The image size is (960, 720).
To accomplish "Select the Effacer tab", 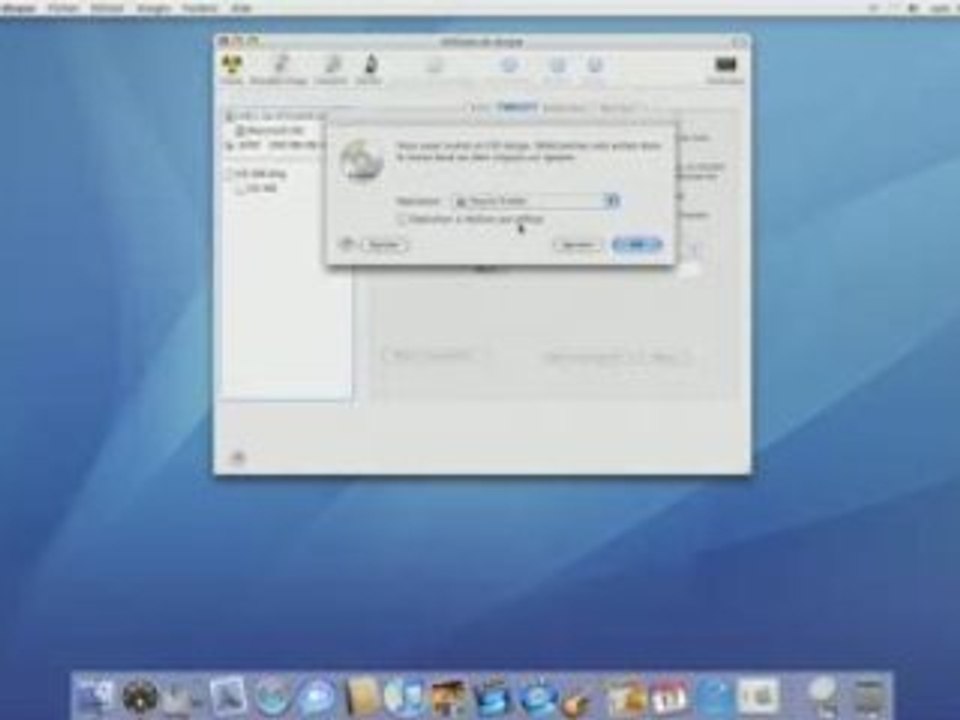I will pyautogui.click(x=517, y=108).
